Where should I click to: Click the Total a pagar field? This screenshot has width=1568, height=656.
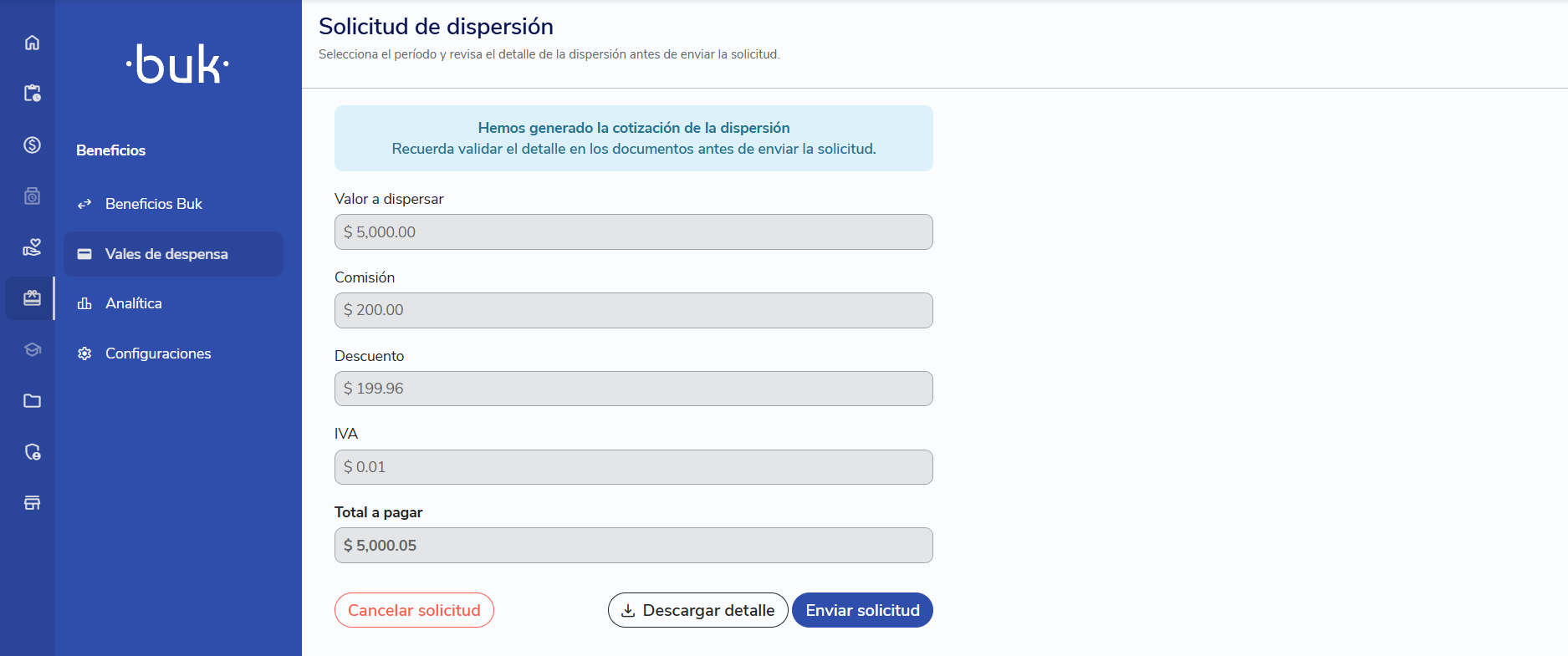click(633, 545)
